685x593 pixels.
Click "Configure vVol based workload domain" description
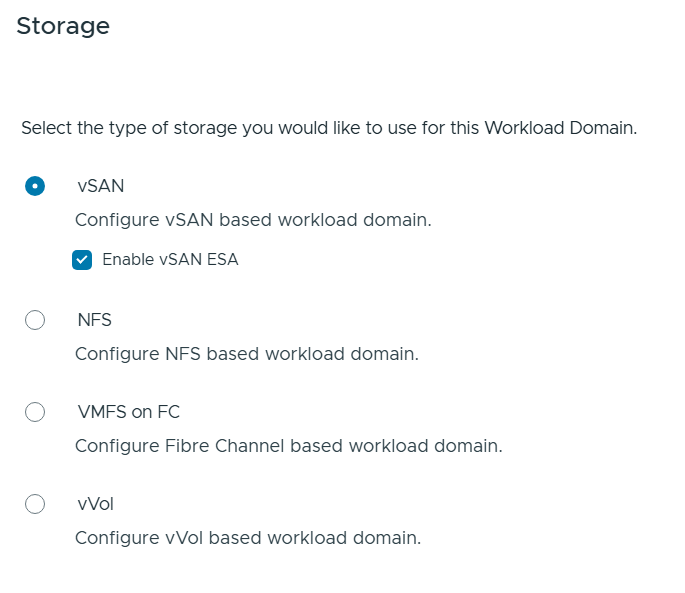[x=248, y=538]
